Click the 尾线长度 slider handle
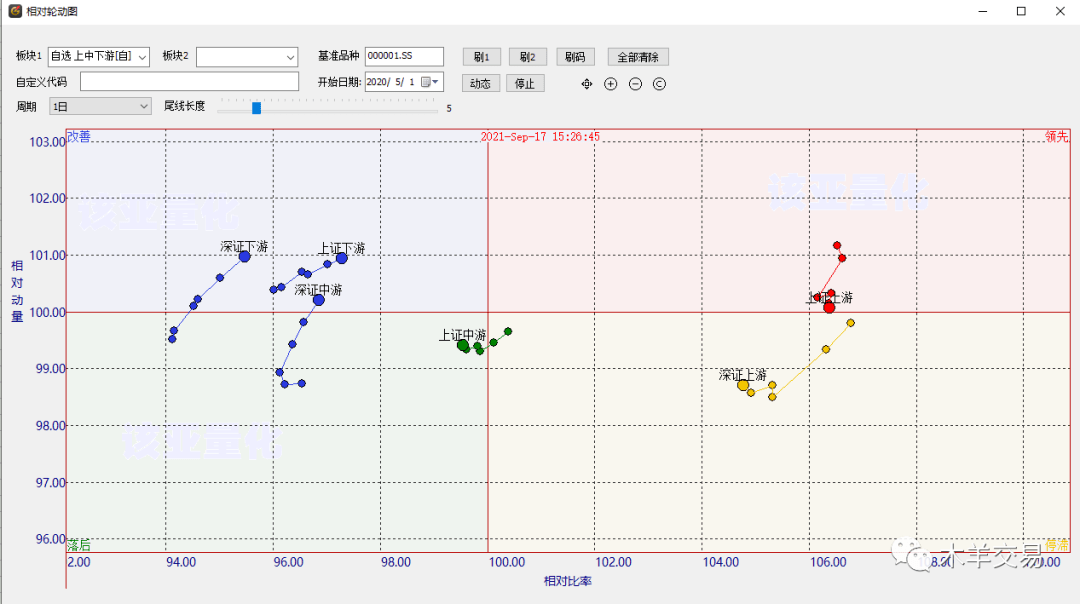This screenshot has height=604, width=1080. tap(256, 107)
